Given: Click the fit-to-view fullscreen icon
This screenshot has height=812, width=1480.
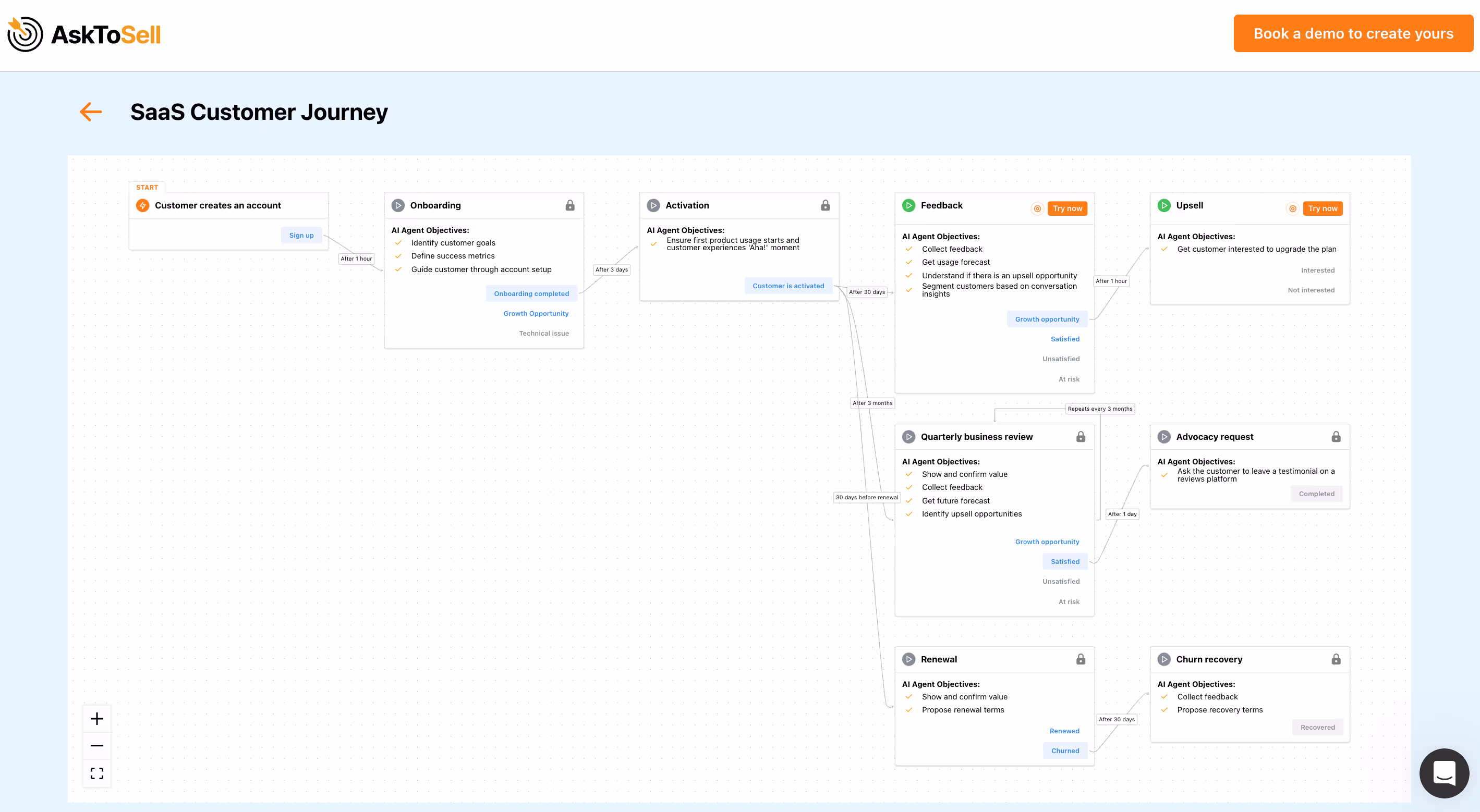Looking at the screenshot, I should coord(97,773).
